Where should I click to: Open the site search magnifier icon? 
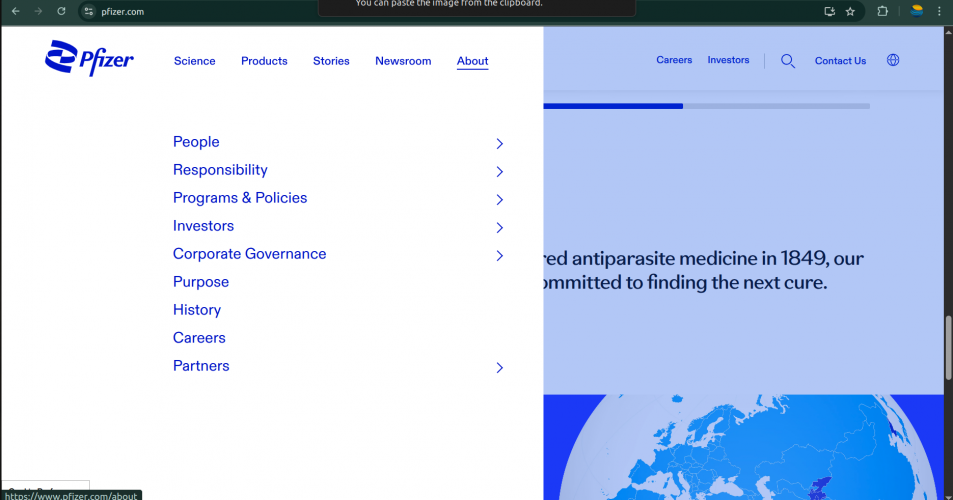788,61
